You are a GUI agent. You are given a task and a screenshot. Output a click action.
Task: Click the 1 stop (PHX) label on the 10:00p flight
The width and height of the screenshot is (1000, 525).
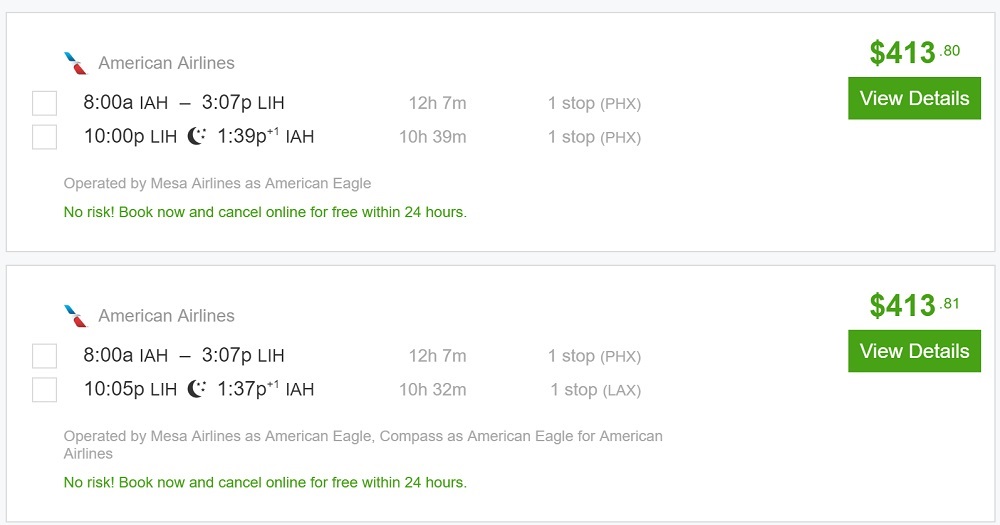[x=594, y=137]
